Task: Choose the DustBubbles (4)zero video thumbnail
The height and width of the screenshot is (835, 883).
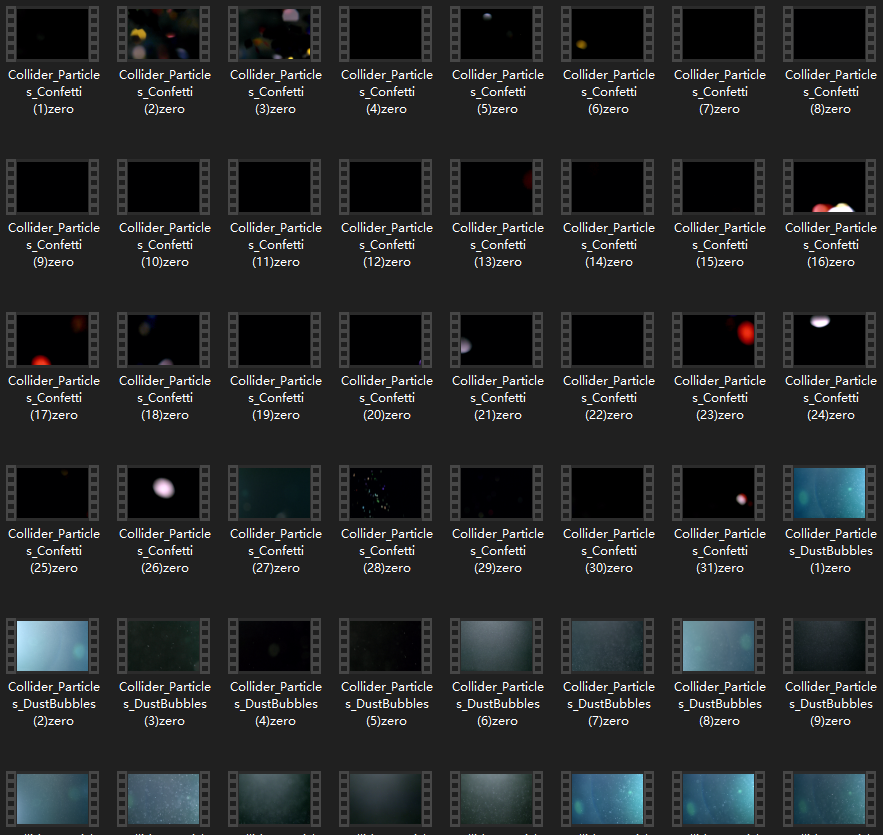Action: tap(275, 646)
